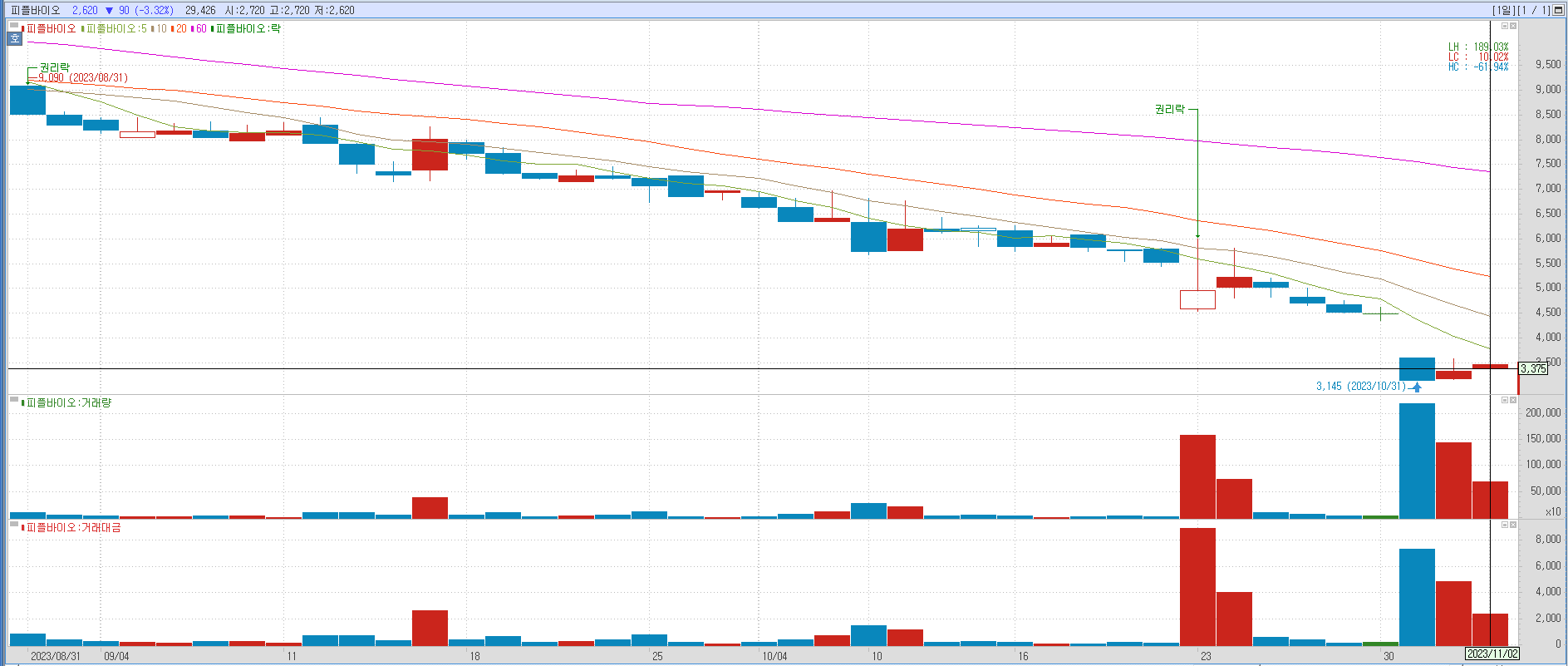The image size is (1568, 666).
Task: Click the 피플바이오:거래대금 indicator label
Action: [x=73, y=528]
